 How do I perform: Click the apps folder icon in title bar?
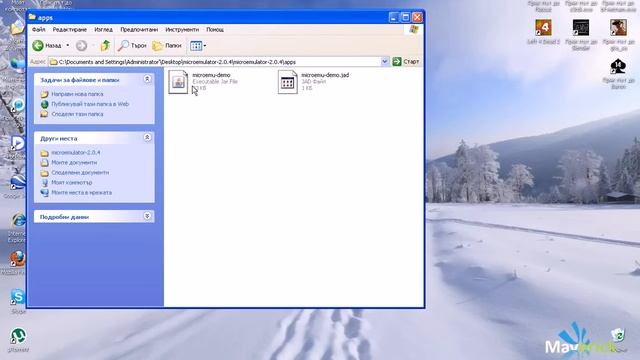(x=32, y=17)
